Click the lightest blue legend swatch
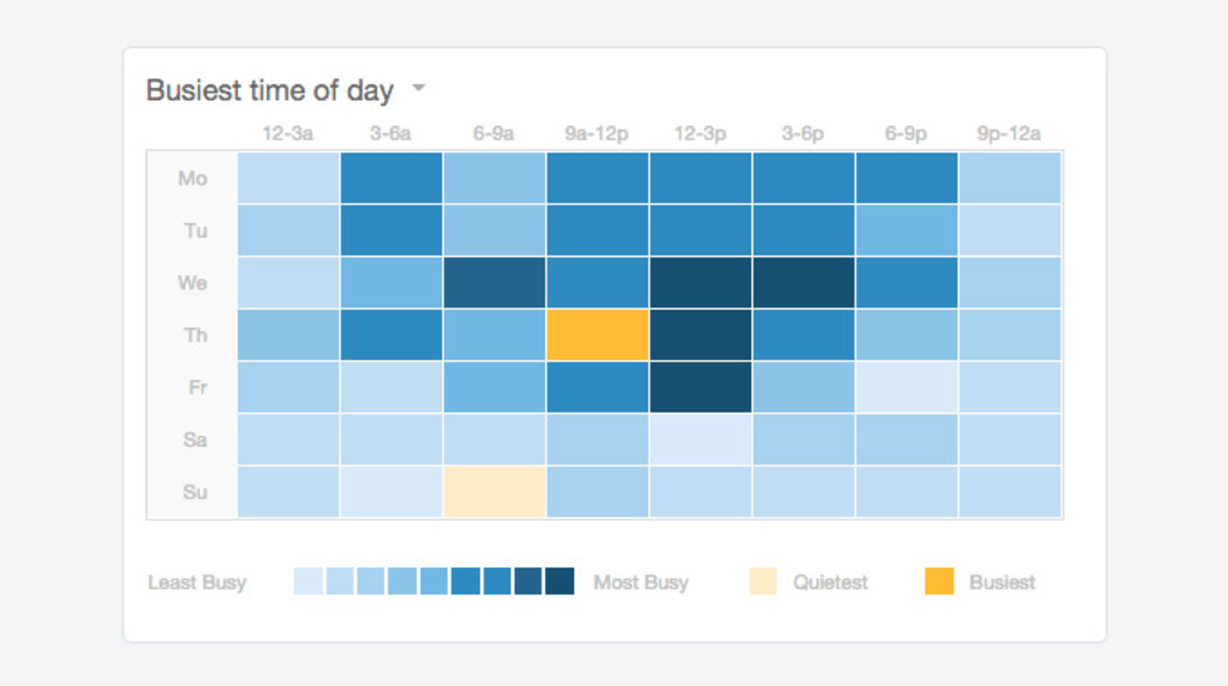The width and height of the screenshot is (1228, 686). (308, 582)
